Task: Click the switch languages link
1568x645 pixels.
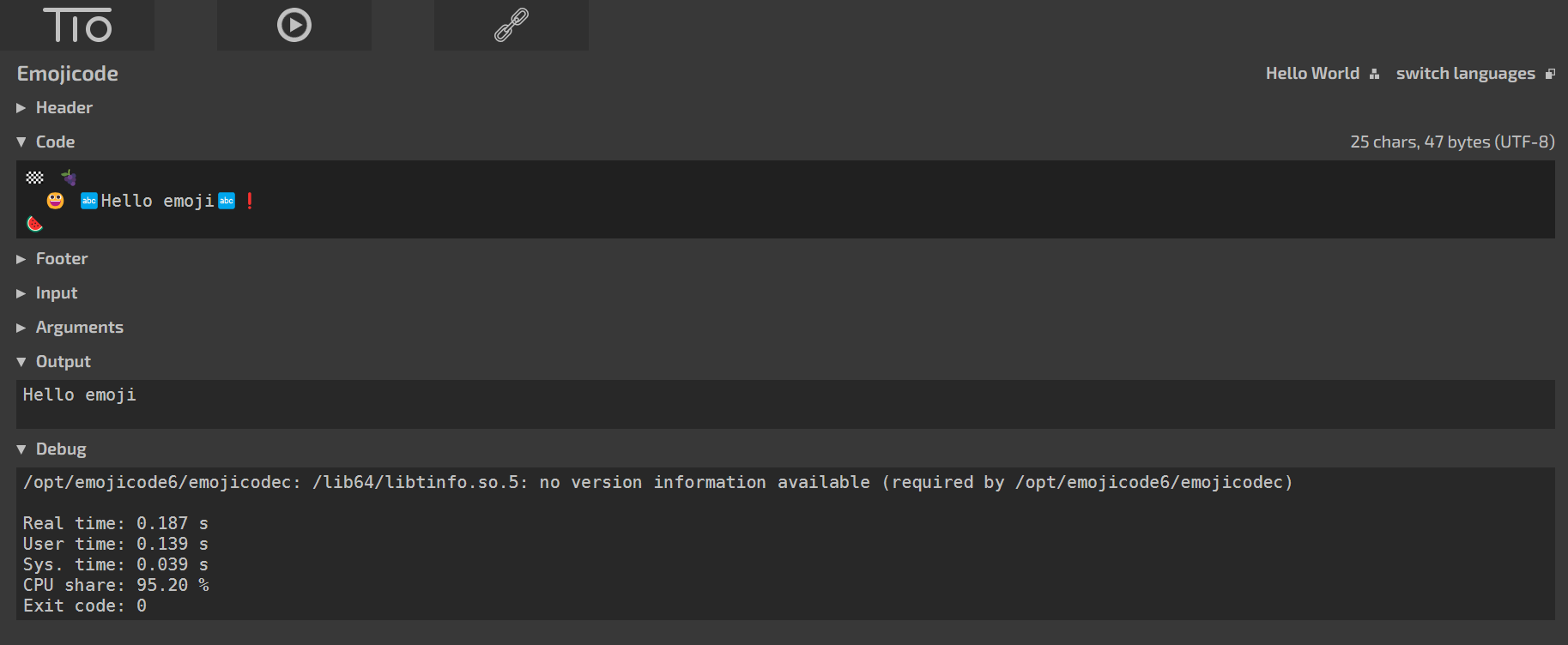Action: click(x=1465, y=74)
